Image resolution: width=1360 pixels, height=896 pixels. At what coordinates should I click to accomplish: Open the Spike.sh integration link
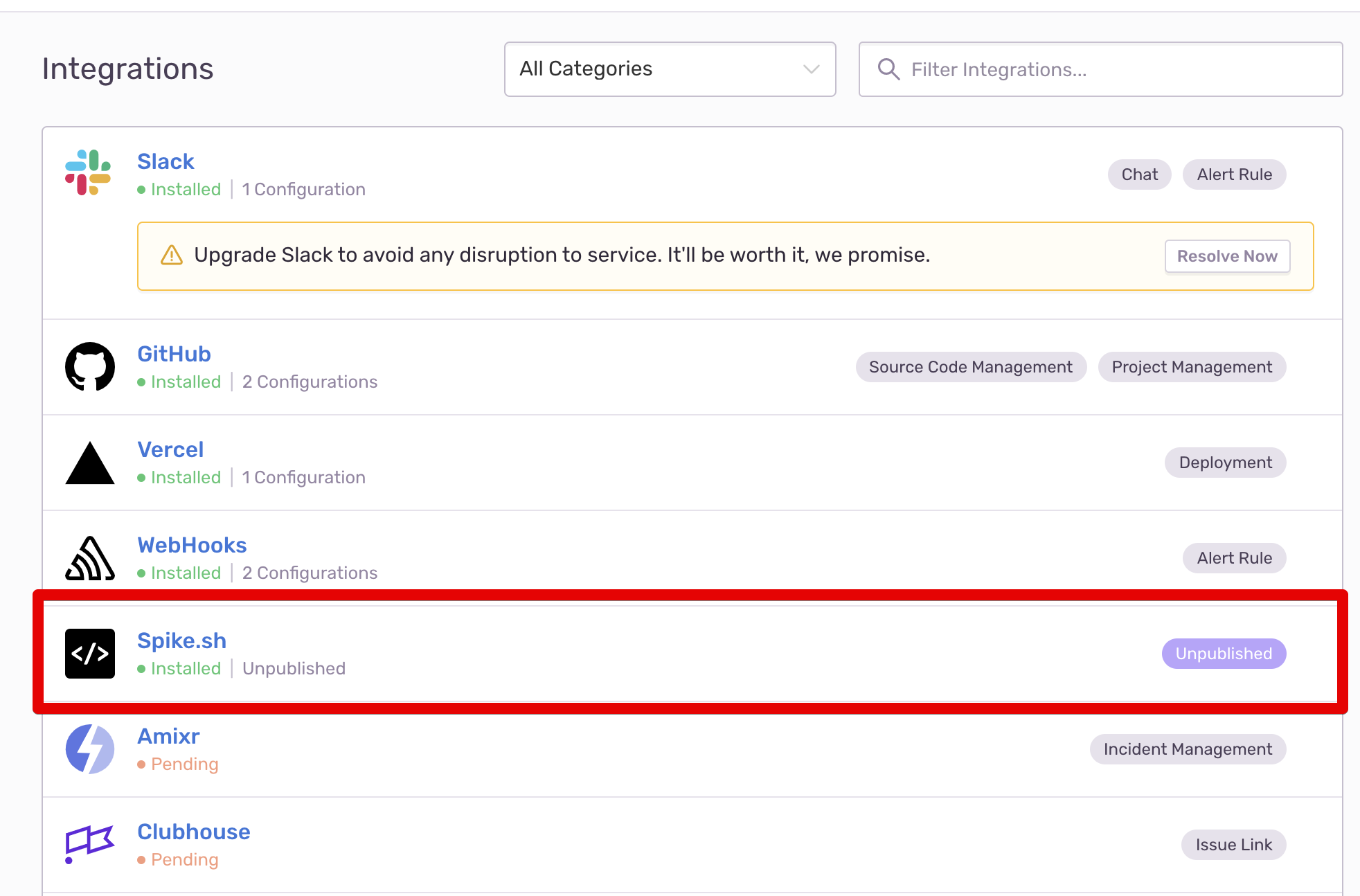click(x=181, y=640)
